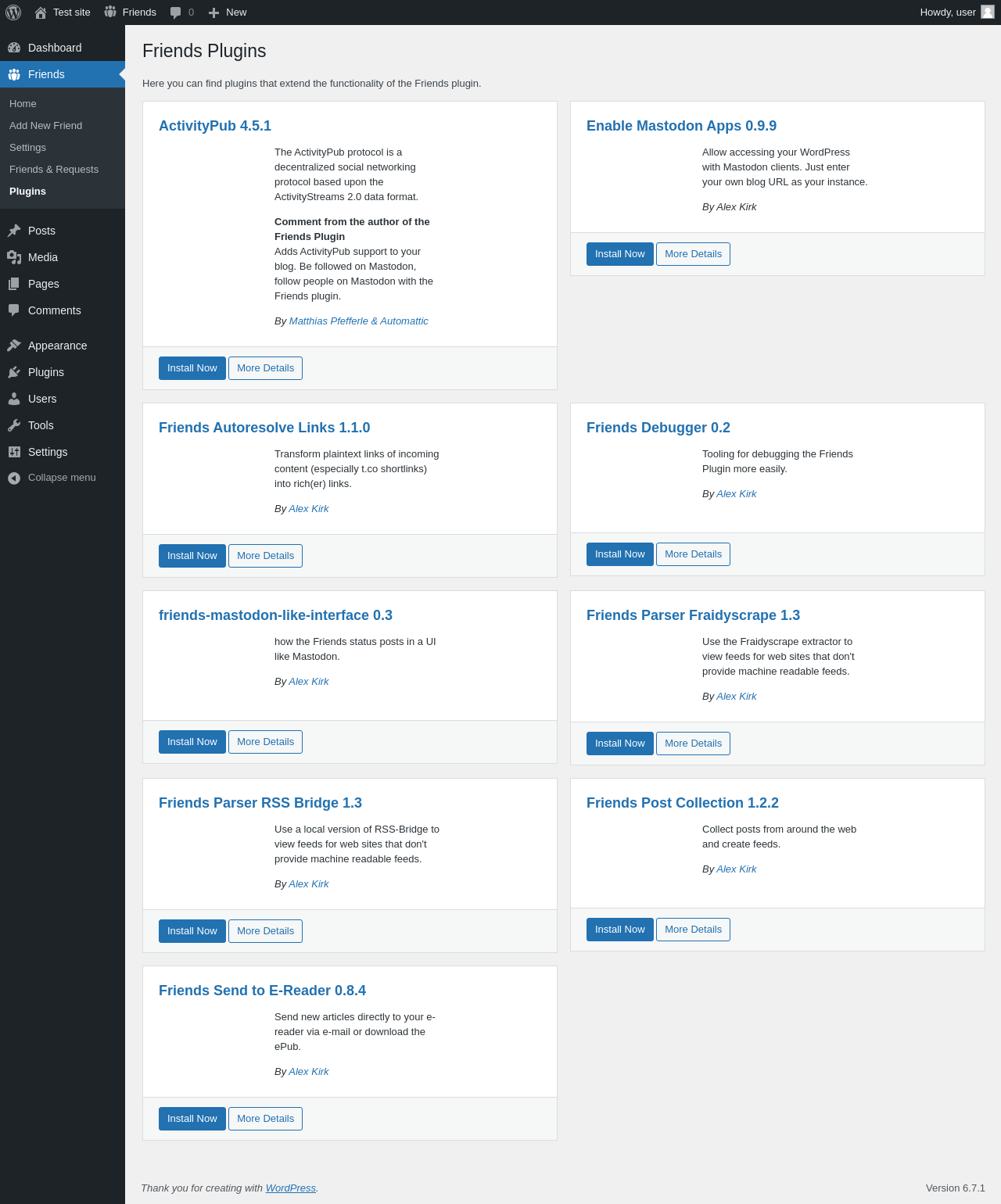Click the WordPress logo icon in admin bar

tap(13, 13)
